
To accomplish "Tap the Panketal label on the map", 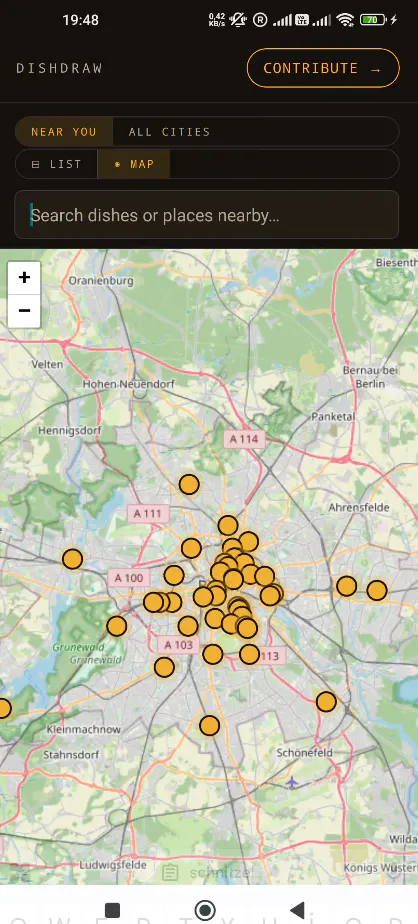I will point(333,416).
